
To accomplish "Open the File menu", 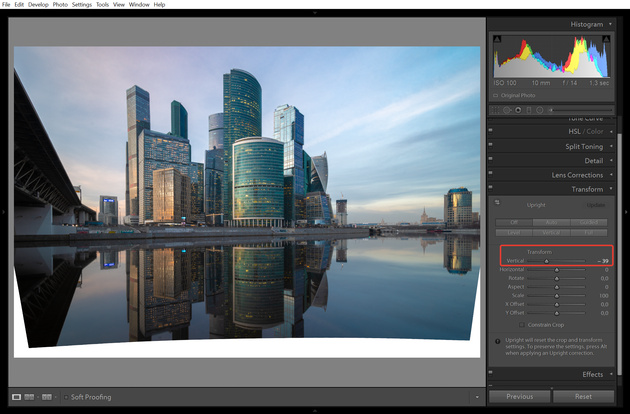I will click(6, 4).
